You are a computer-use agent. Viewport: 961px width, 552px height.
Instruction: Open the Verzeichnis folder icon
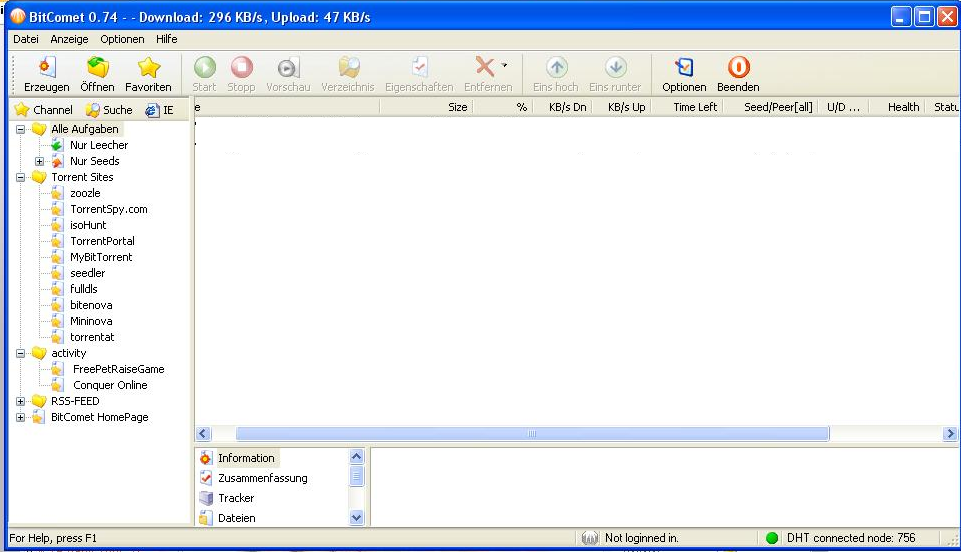click(x=348, y=67)
